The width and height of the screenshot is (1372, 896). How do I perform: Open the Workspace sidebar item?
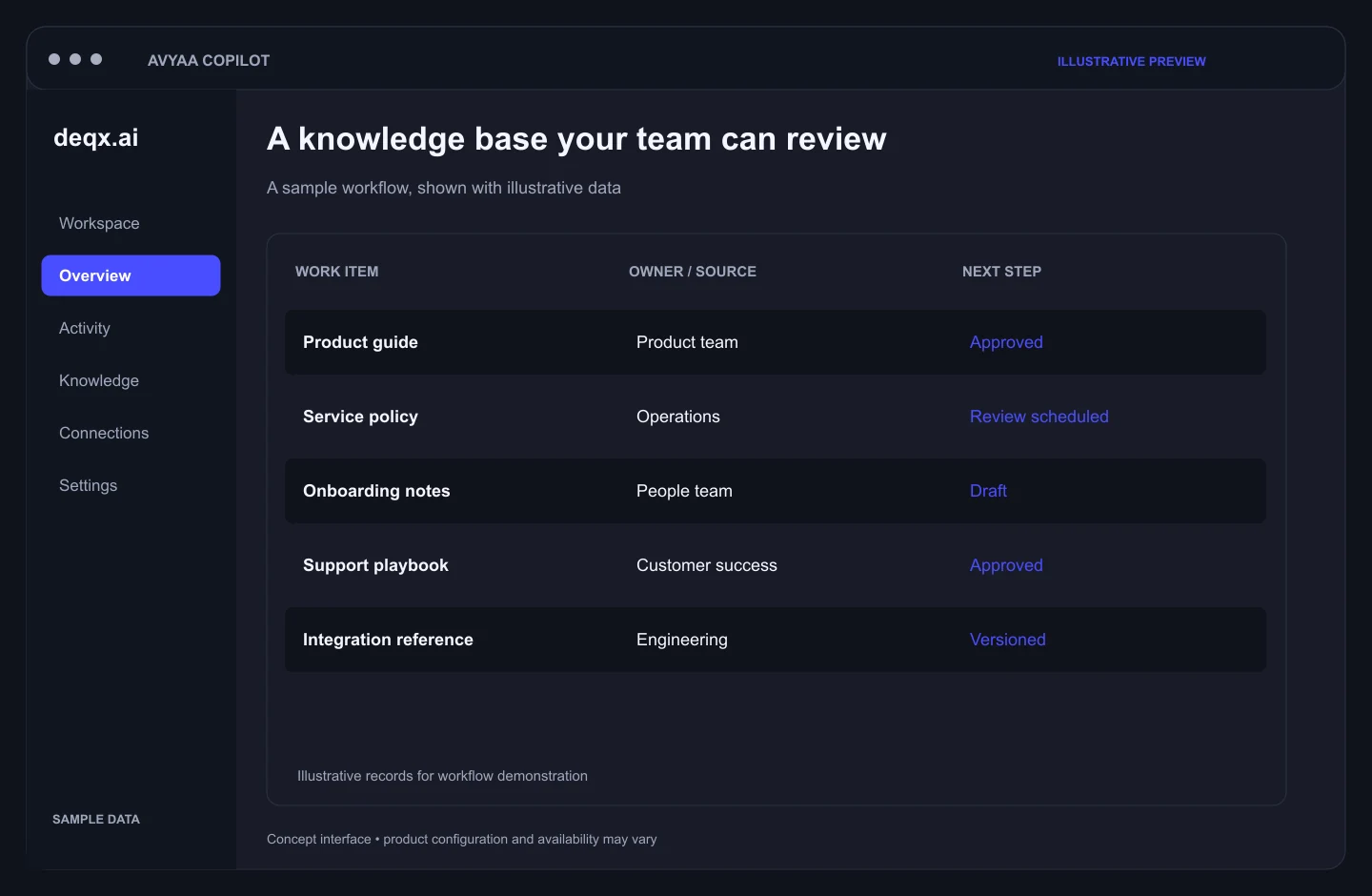[99, 223]
